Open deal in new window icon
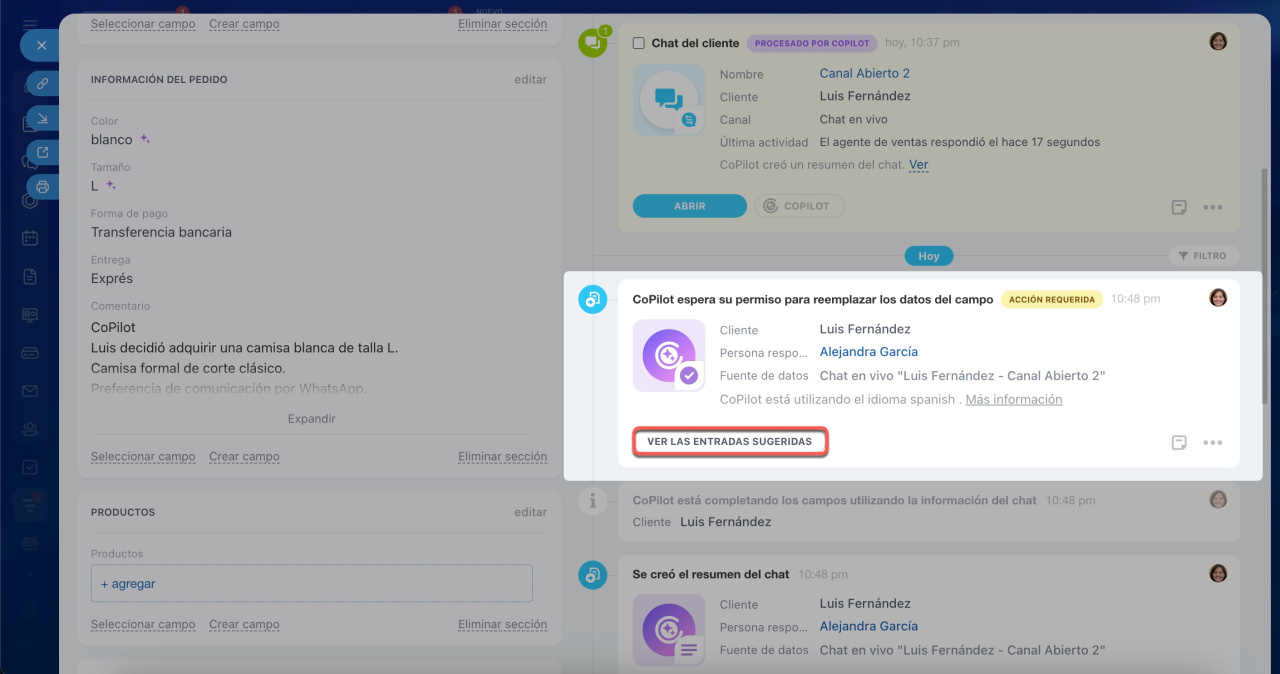The width and height of the screenshot is (1280, 674). (x=42, y=153)
